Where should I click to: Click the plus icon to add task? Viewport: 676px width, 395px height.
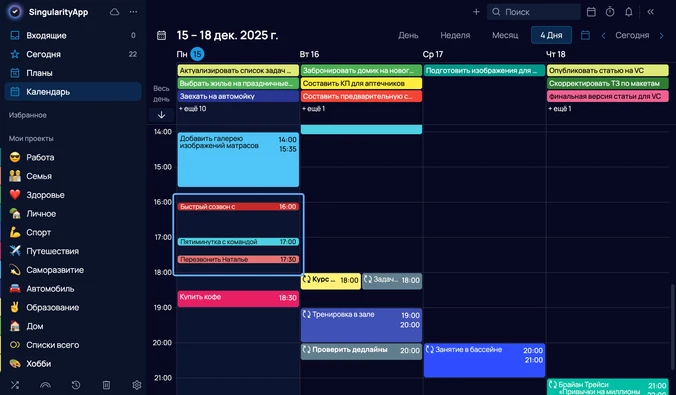[x=476, y=12]
